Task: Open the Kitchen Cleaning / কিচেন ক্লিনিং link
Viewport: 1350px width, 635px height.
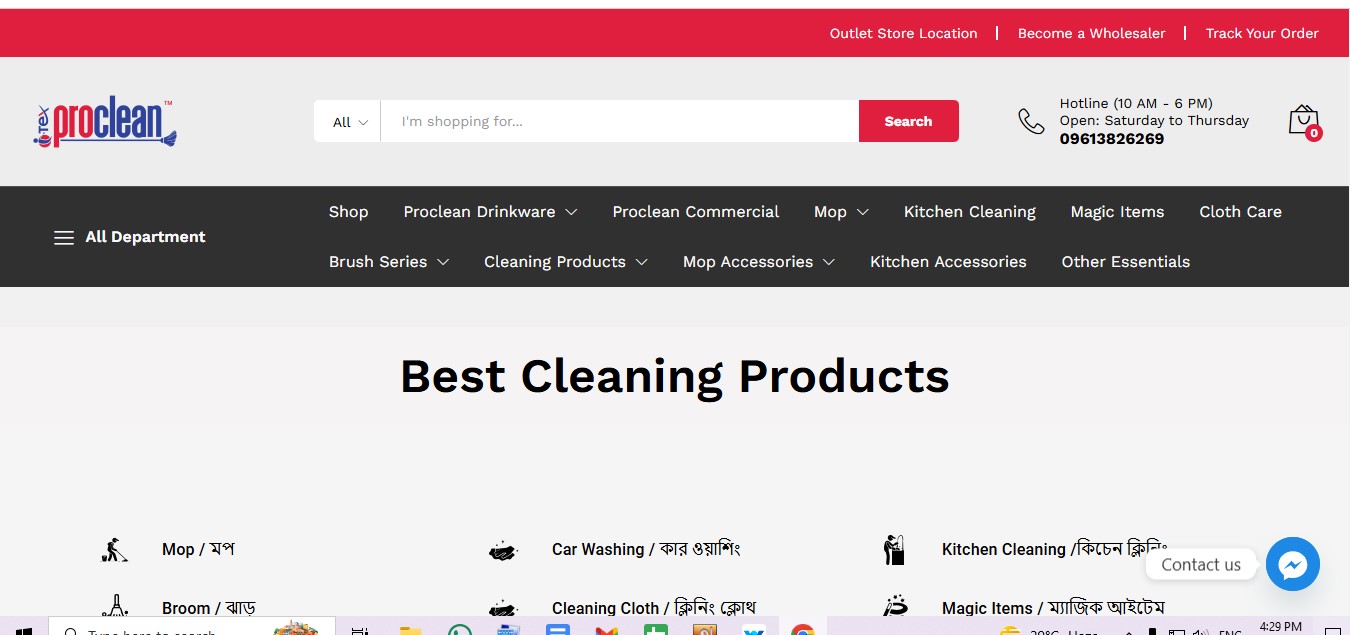Action: pos(1054,549)
